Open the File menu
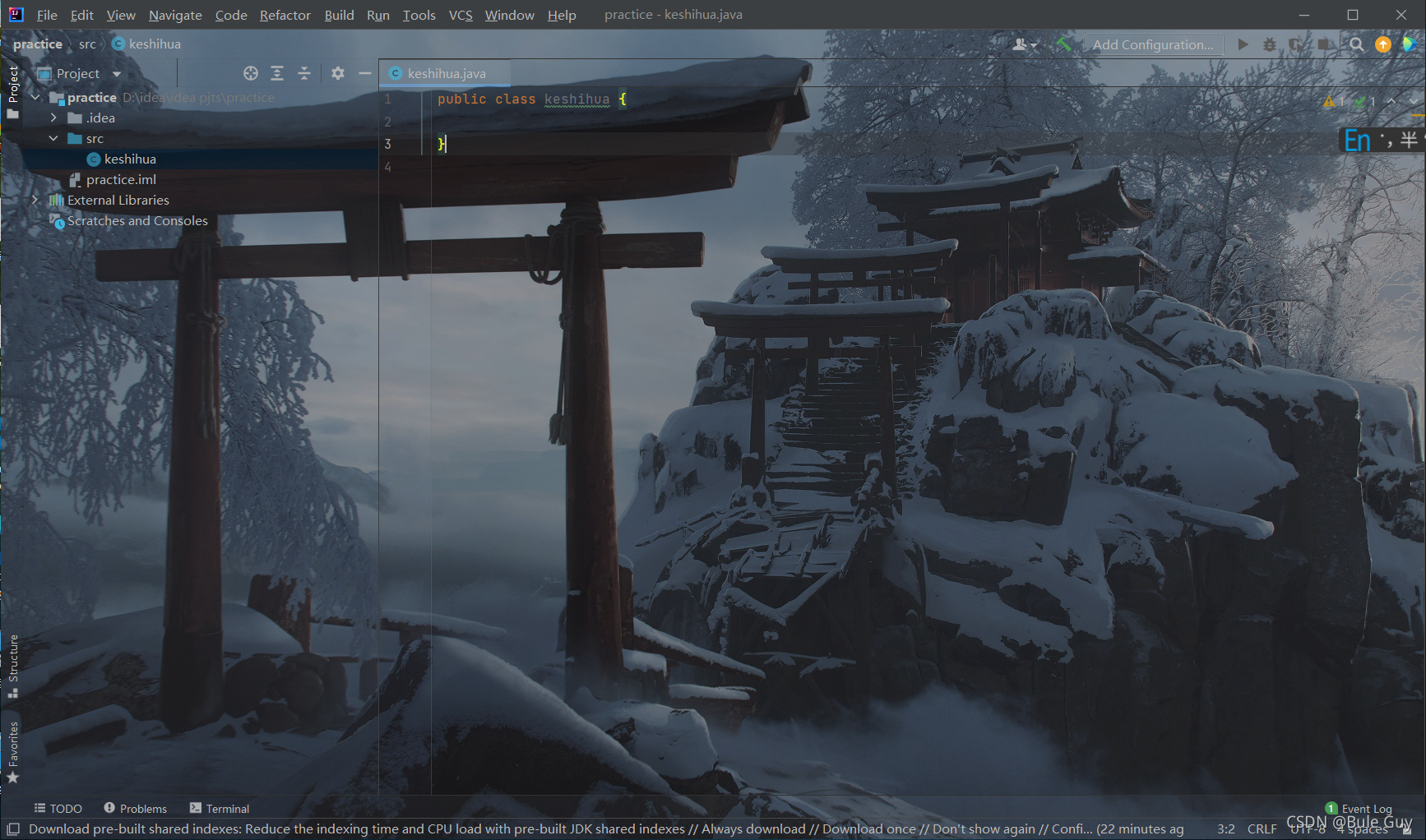The width and height of the screenshot is (1426, 840). coord(47,15)
